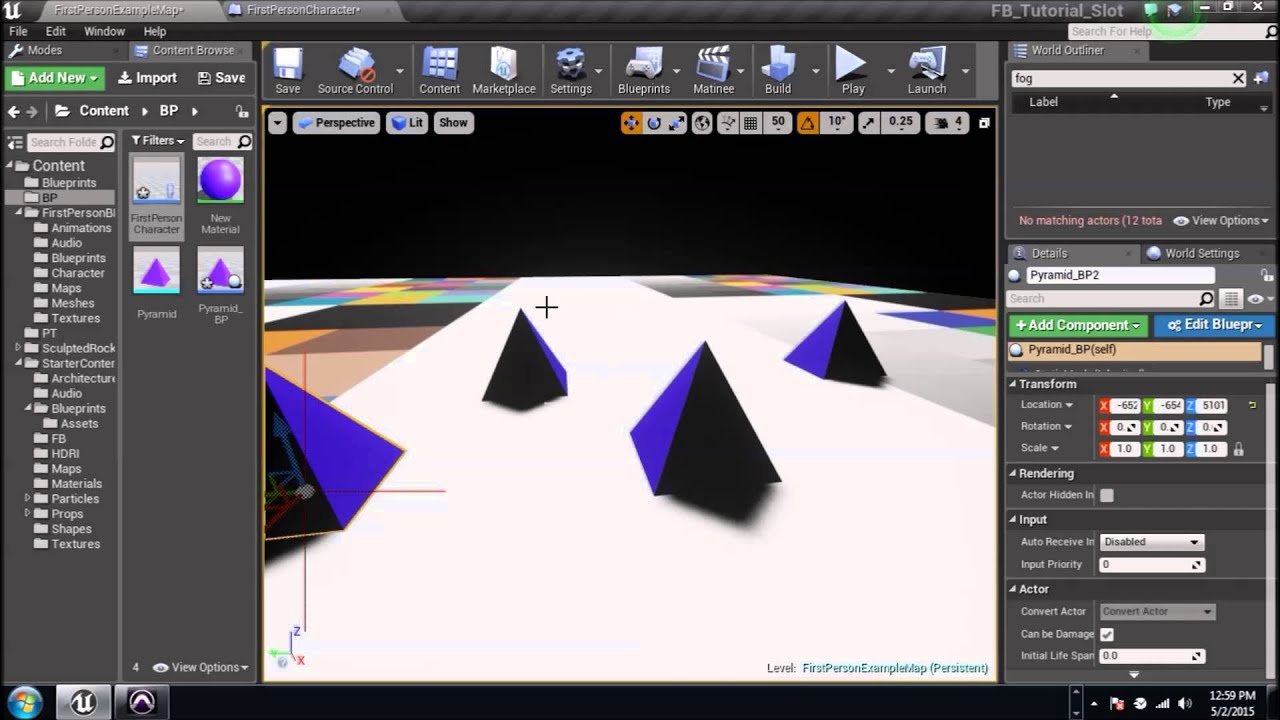Toggle the world/local coordinate globe icon
Viewport: 1280px width, 720px height.
702,123
